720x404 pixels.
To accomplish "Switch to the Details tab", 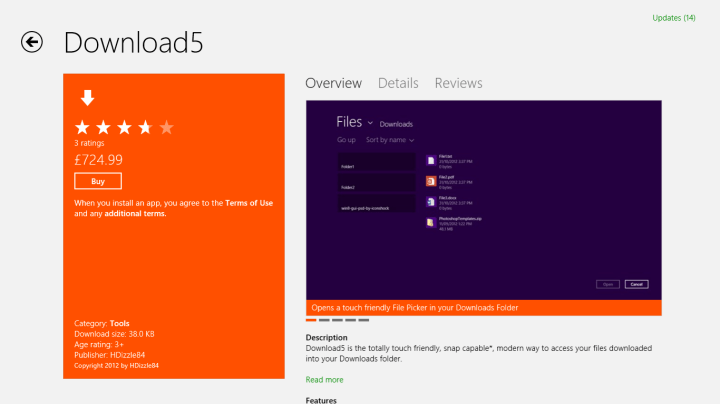I will (x=398, y=83).
